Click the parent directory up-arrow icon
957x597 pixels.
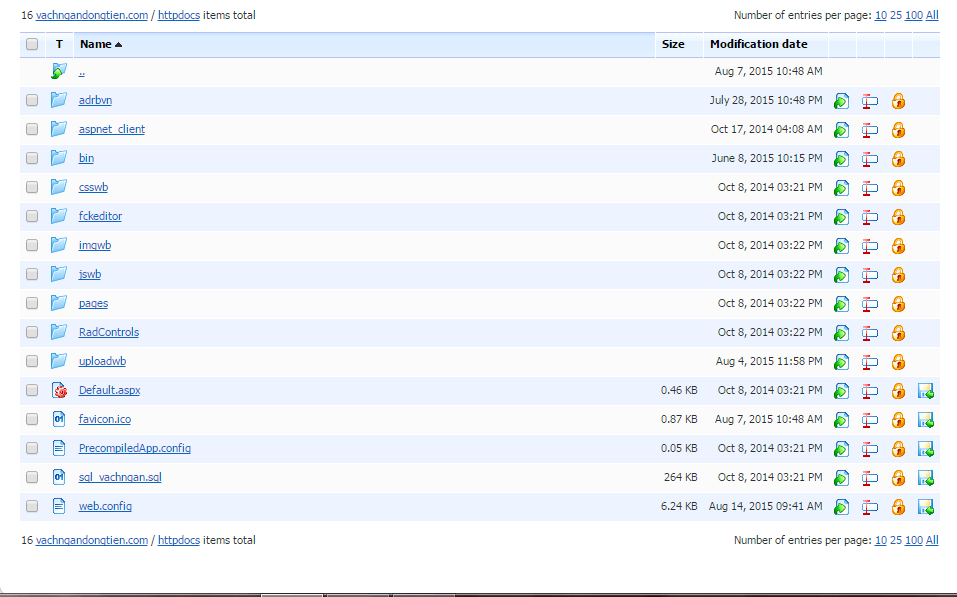pos(59,72)
